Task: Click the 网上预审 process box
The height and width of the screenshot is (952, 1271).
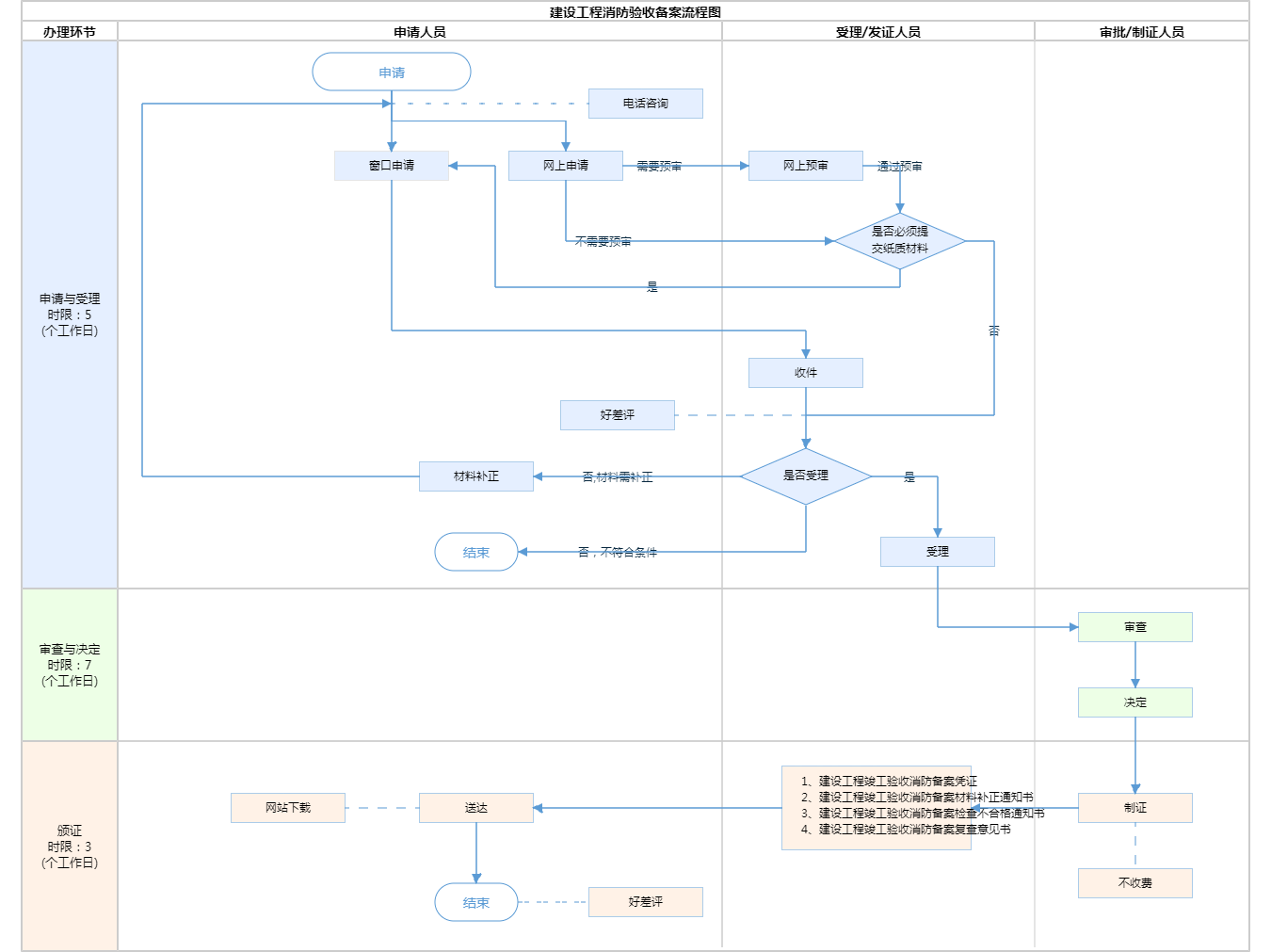Action: click(x=805, y=166)
